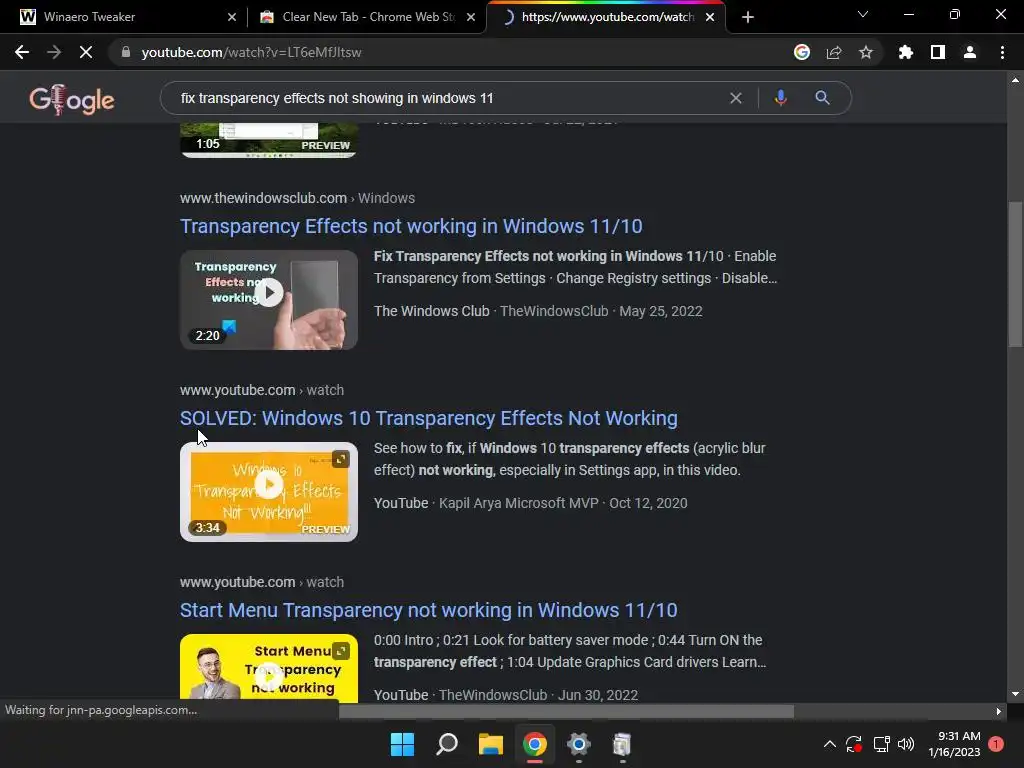Screen dimensions: 1024x768
Task: Clear the Google search box text
Action: (x=735, y=98)
